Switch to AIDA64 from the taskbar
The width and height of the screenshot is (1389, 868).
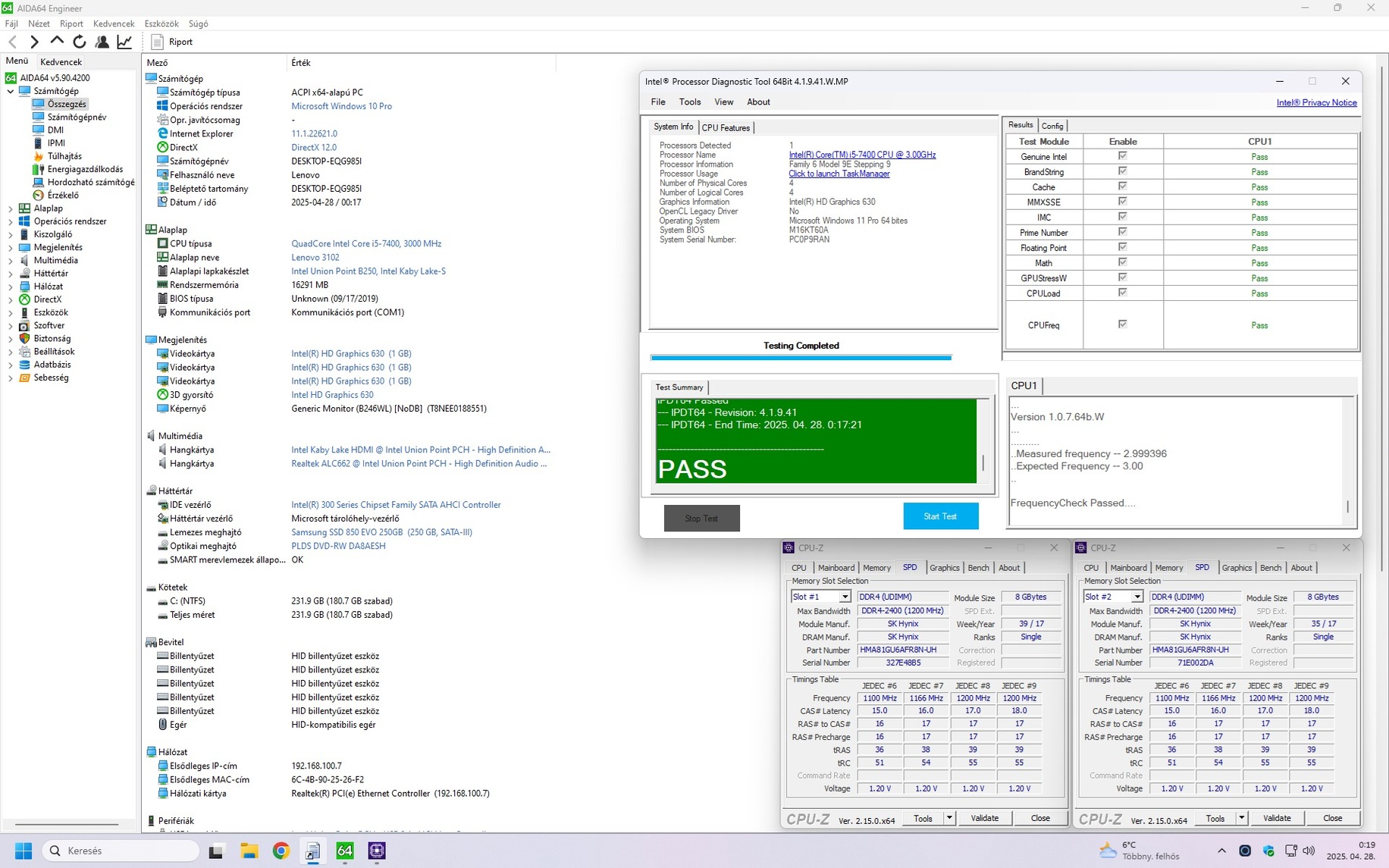(345, 851)
